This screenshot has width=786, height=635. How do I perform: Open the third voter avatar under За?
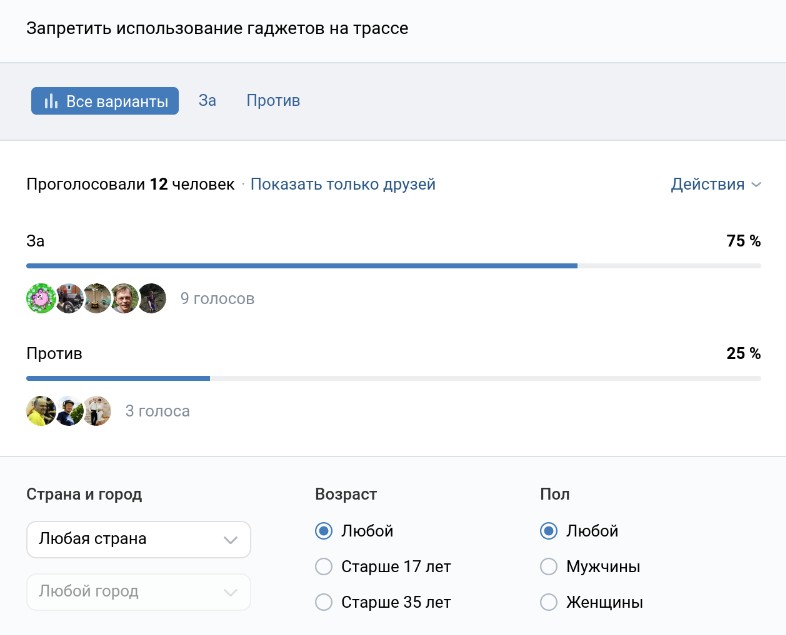[x=97, y=298]
